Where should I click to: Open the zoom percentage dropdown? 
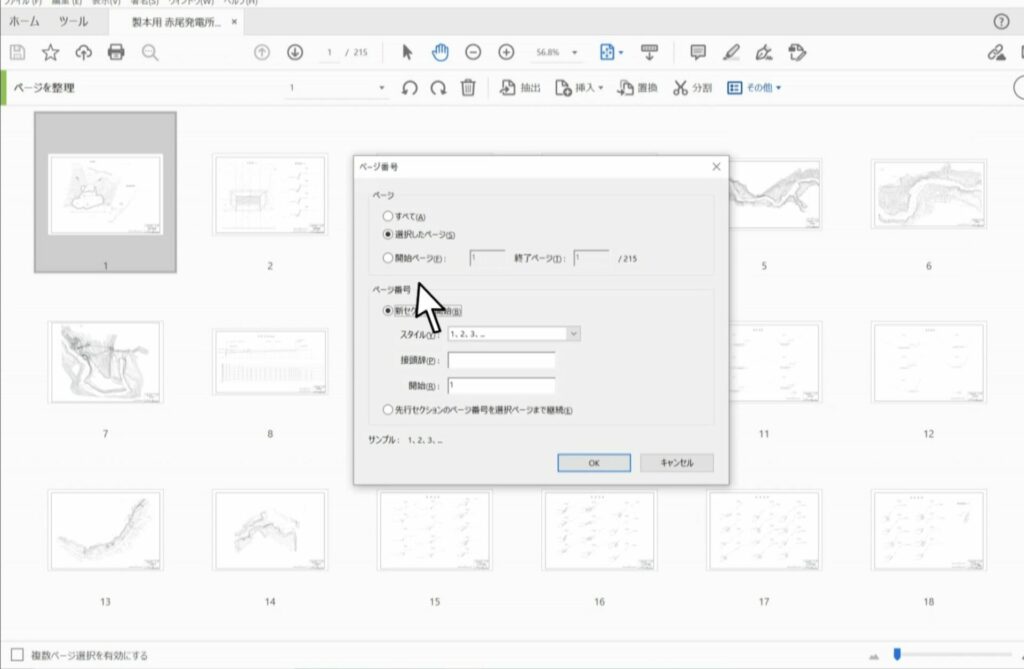coord(575,52)
